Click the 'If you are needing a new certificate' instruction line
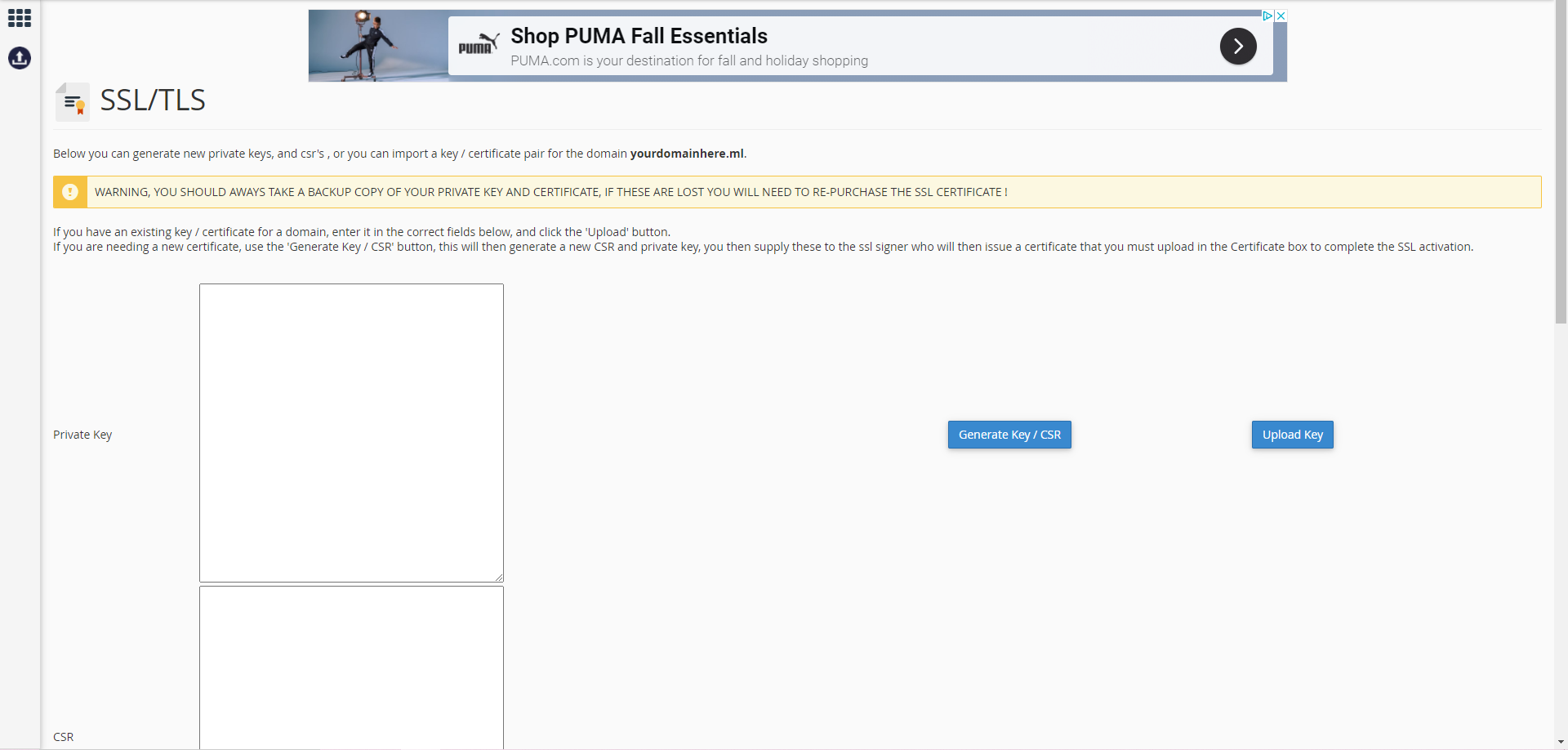Image resolution: width=1568 pixels, height=750 pixels. pyautogui.click(x=764, y=247)
